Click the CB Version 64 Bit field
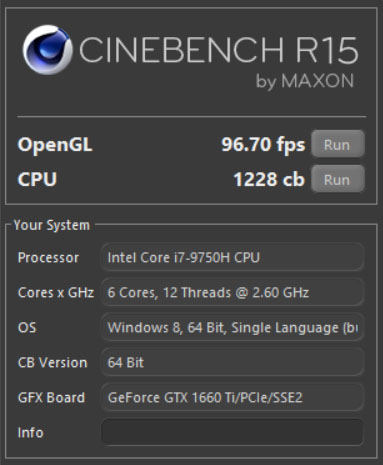Viewport: 383px width, 465px height. (x=232, y=362)
